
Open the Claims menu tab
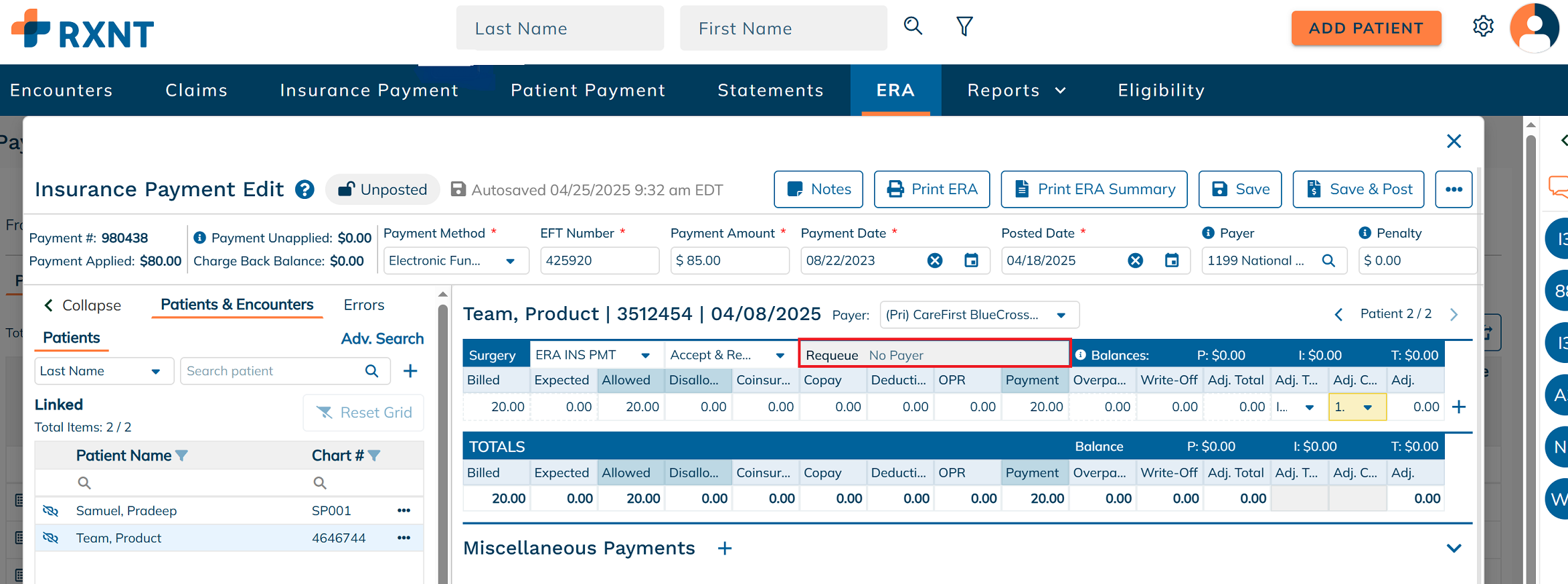(196, 90)
